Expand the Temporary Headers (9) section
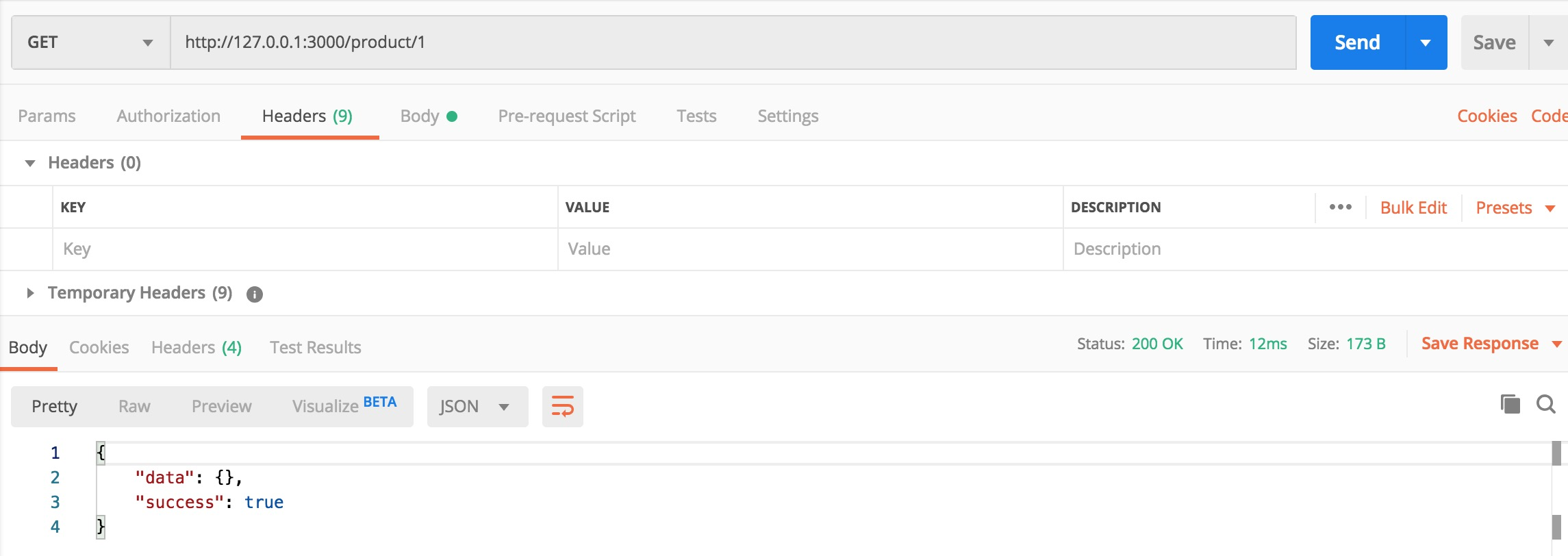The image size is (1568, 556). 30,293
